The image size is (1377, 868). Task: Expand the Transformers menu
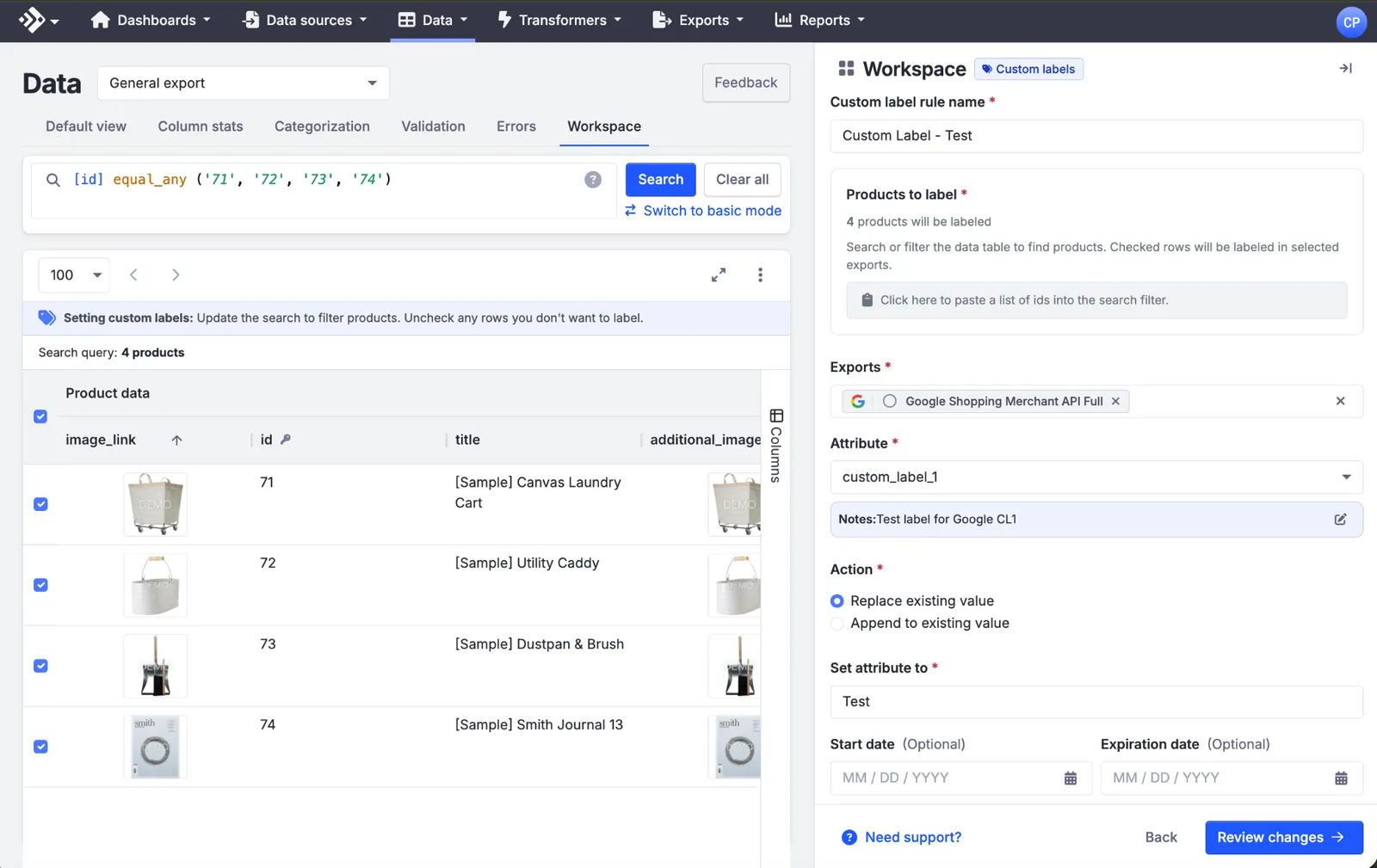559,20
